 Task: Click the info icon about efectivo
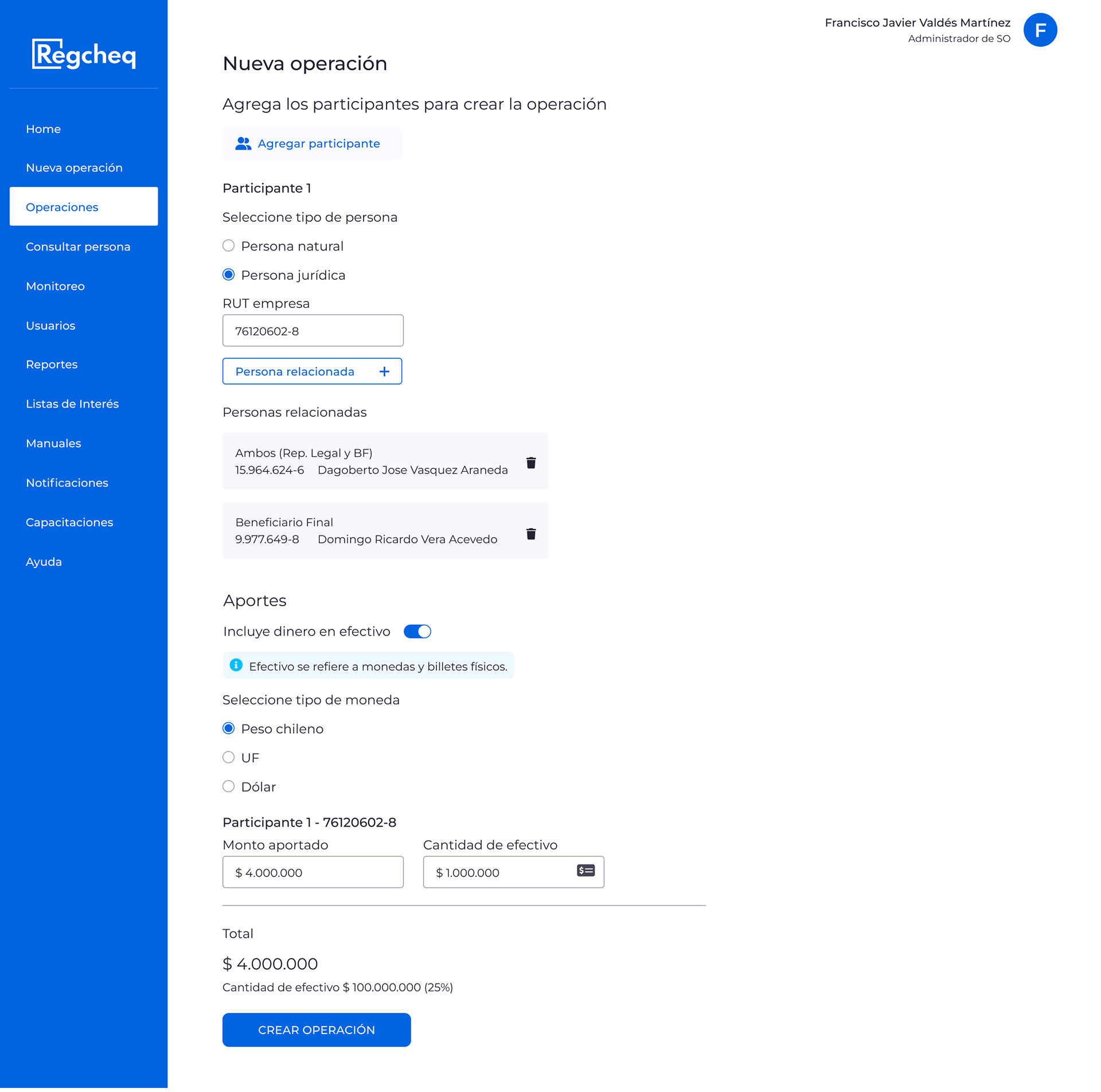[236, 665]
